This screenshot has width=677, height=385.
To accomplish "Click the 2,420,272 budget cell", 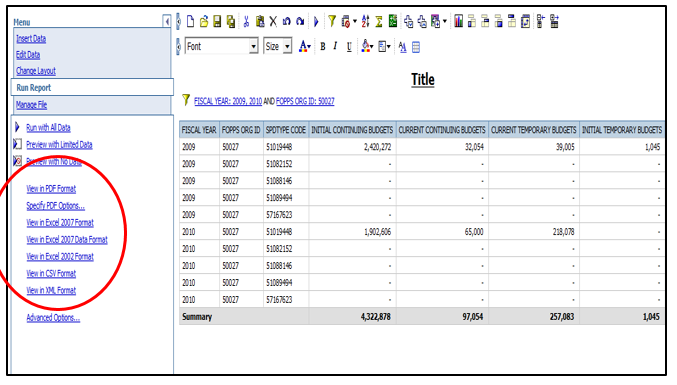I will click(x=352, y=147).
